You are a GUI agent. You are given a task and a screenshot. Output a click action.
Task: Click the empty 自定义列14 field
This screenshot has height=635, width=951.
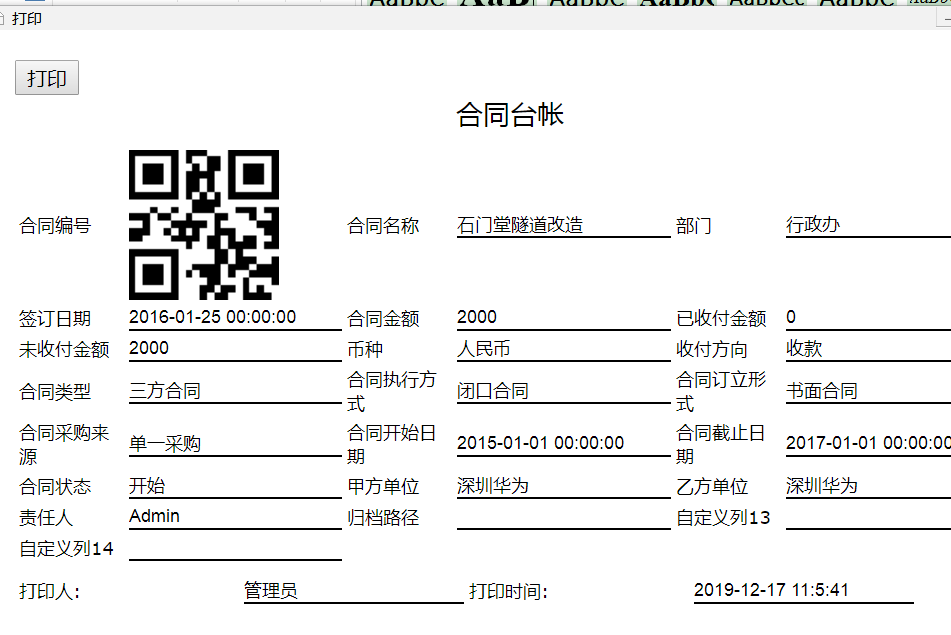coord(235,549)
